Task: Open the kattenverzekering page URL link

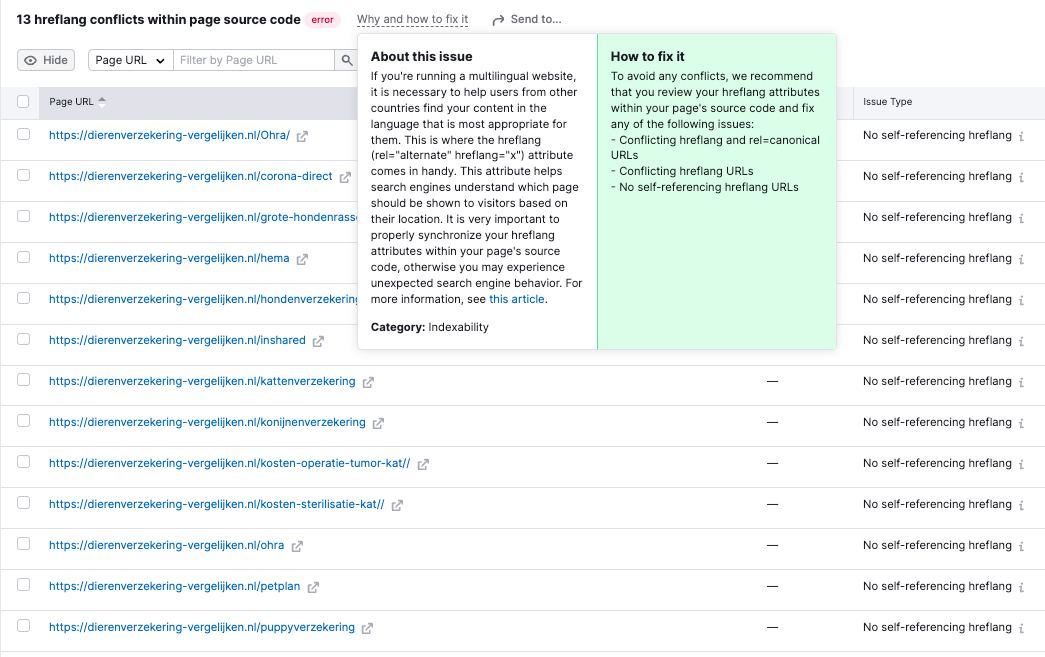Action: tap(202, 382)
